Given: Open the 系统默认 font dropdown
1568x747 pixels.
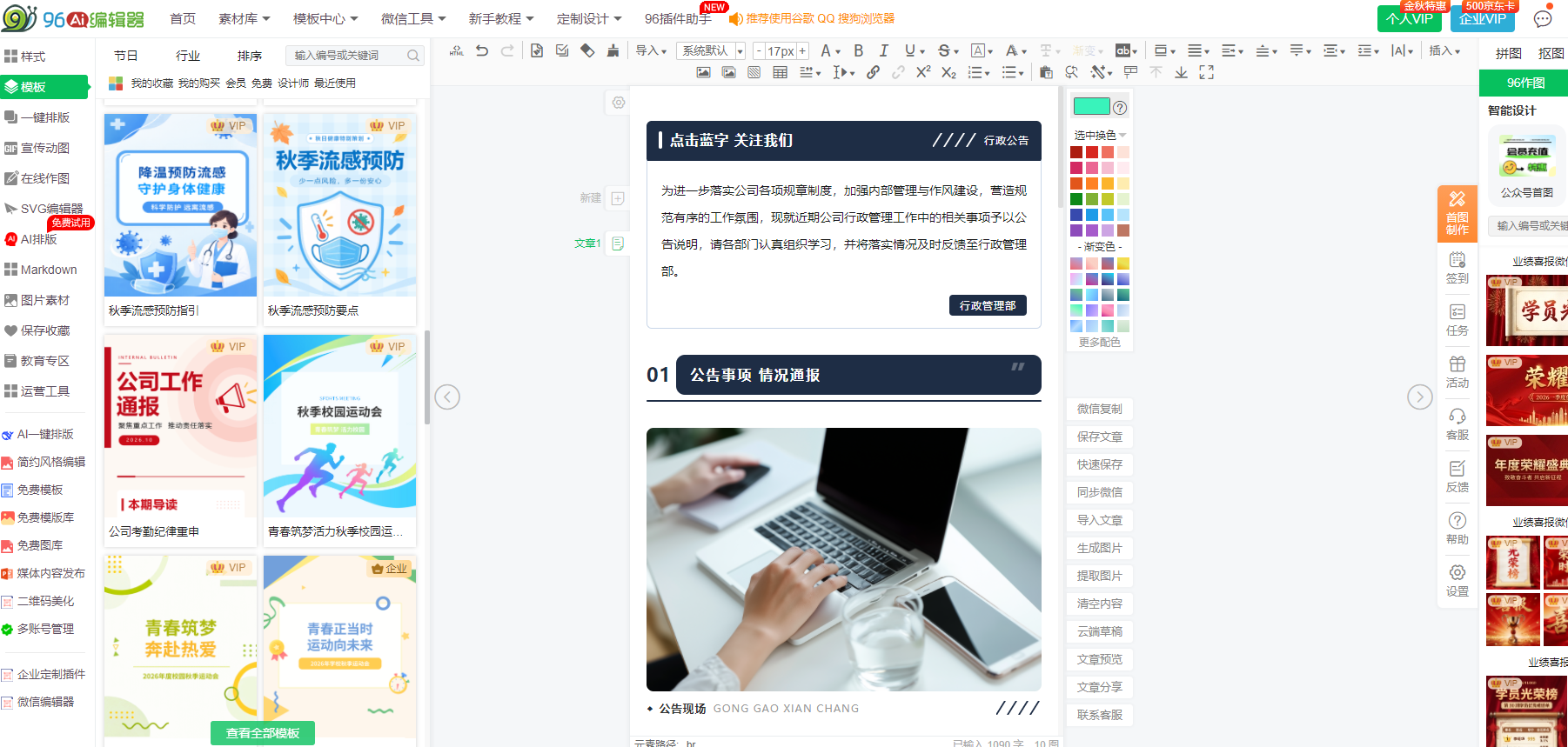Looking at the screenshot, I should [x=712, y=50].
